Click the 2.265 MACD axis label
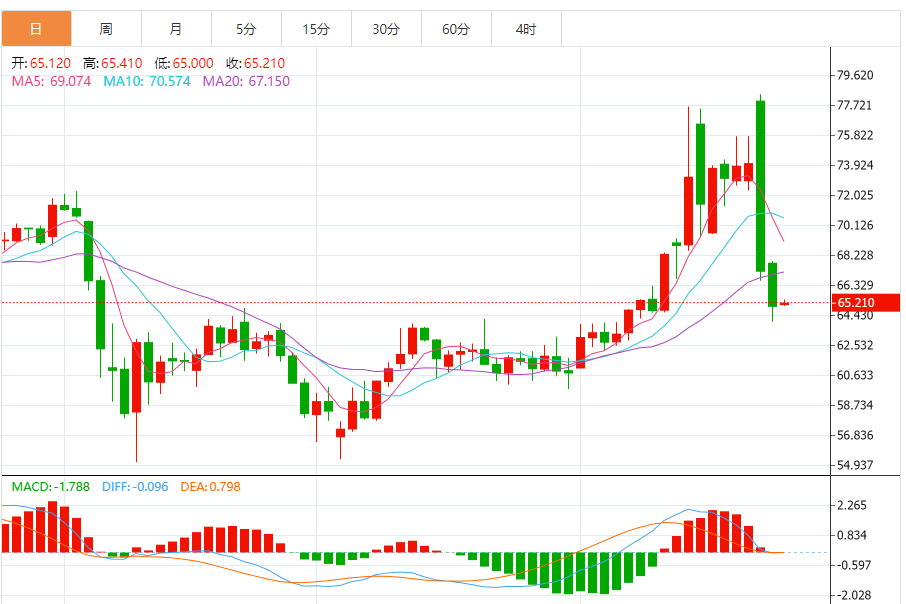 pyautogui.click(x=852, y=505)
